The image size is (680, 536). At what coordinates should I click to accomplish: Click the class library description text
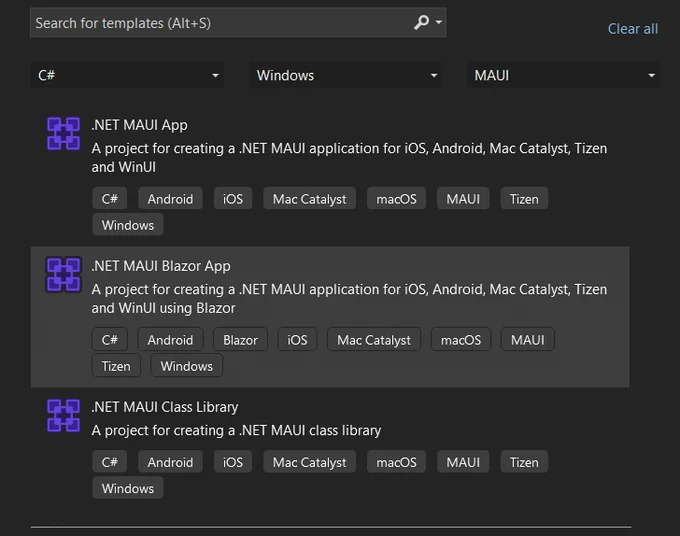(236, 431)
